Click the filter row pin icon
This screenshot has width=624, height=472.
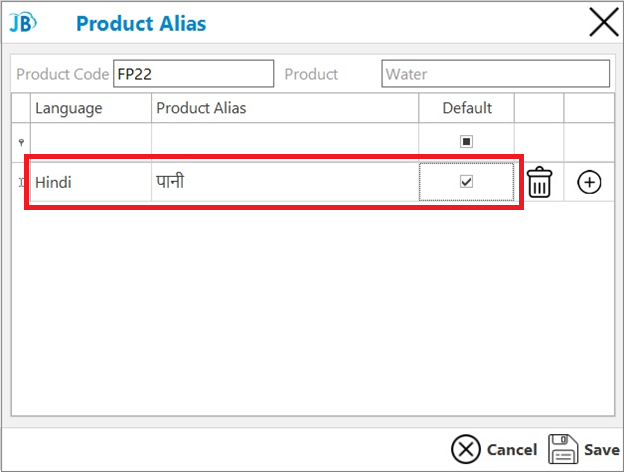click(x=21, y=142)
